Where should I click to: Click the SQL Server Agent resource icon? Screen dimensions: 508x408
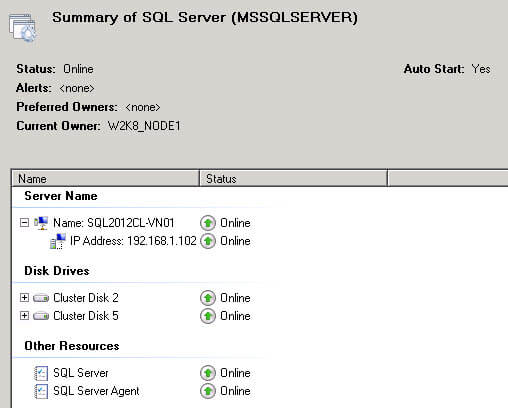41,391
